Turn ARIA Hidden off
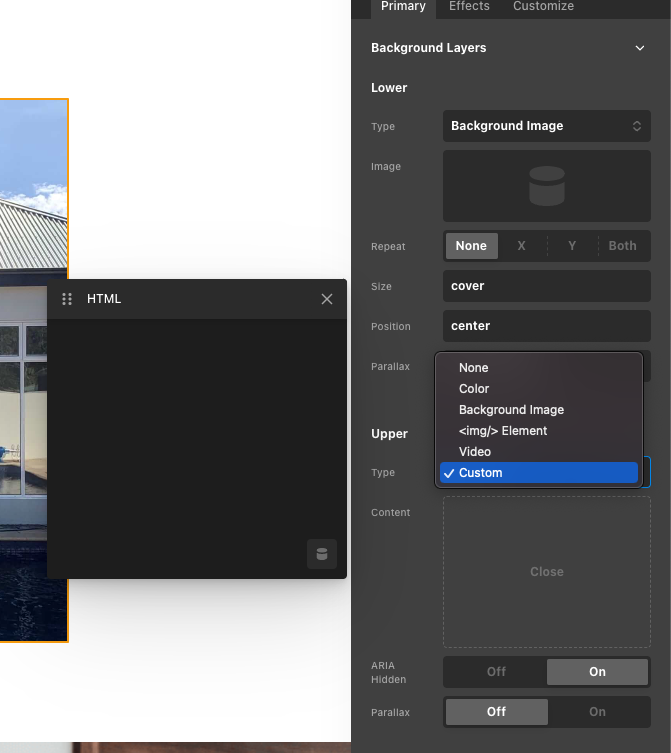 (x=496, y=672)
